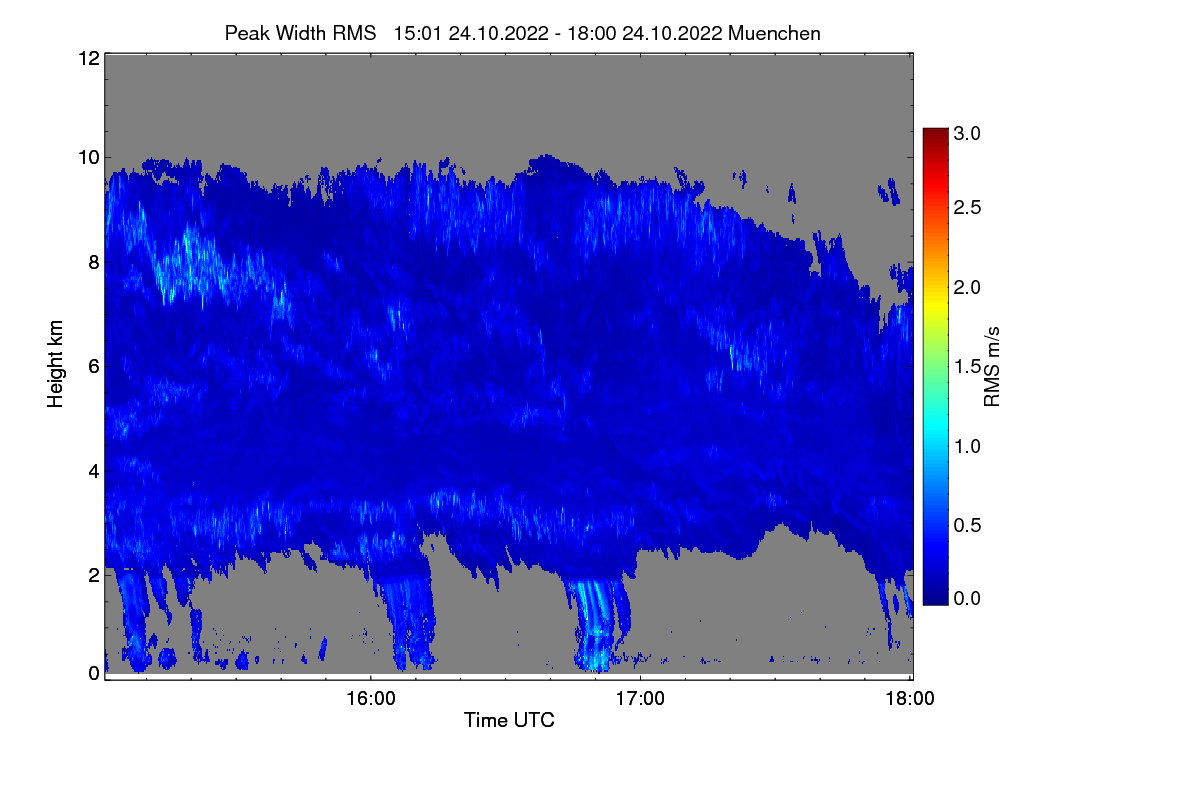Click the 'RMS m/s' colorbar title
Image resolution: width=1200 pixels, height=800 pixels.
[993, 366]
